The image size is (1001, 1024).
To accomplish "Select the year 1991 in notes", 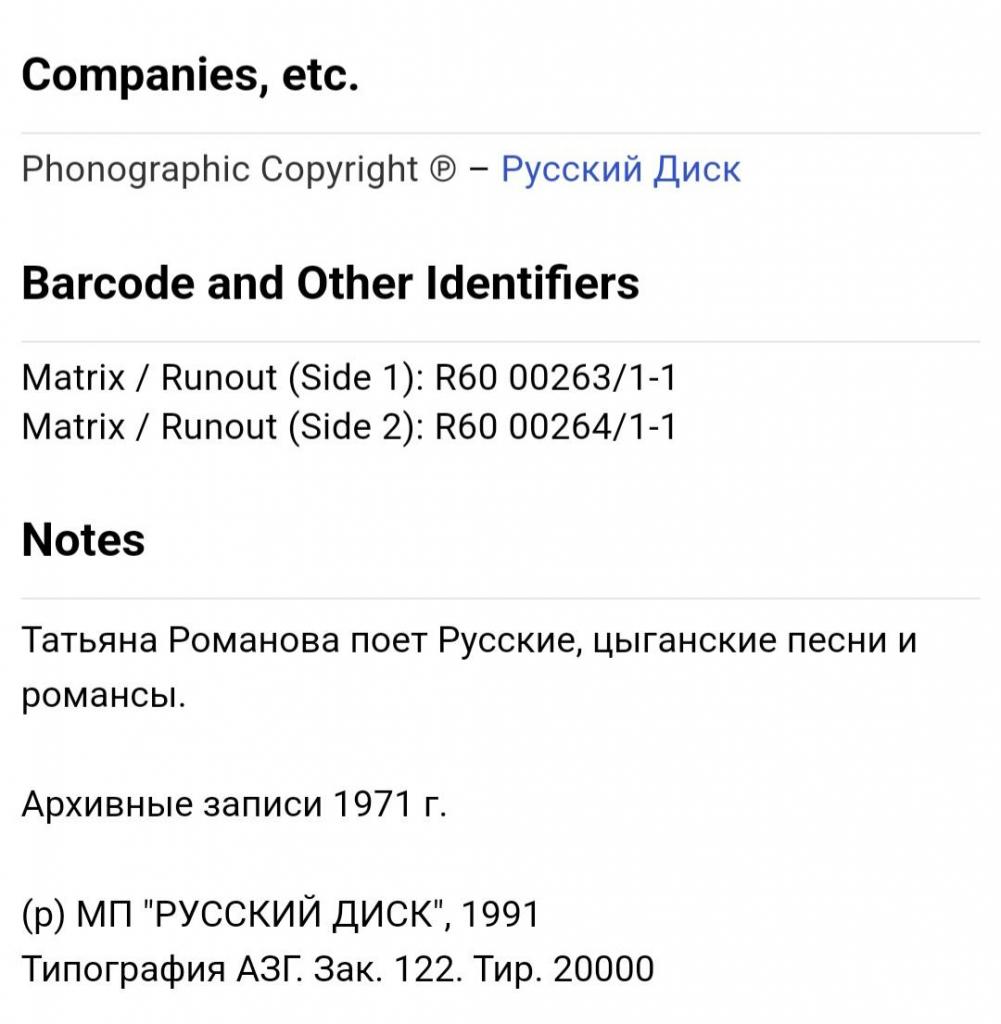I will pyautogui.click(x=500, y=914).
